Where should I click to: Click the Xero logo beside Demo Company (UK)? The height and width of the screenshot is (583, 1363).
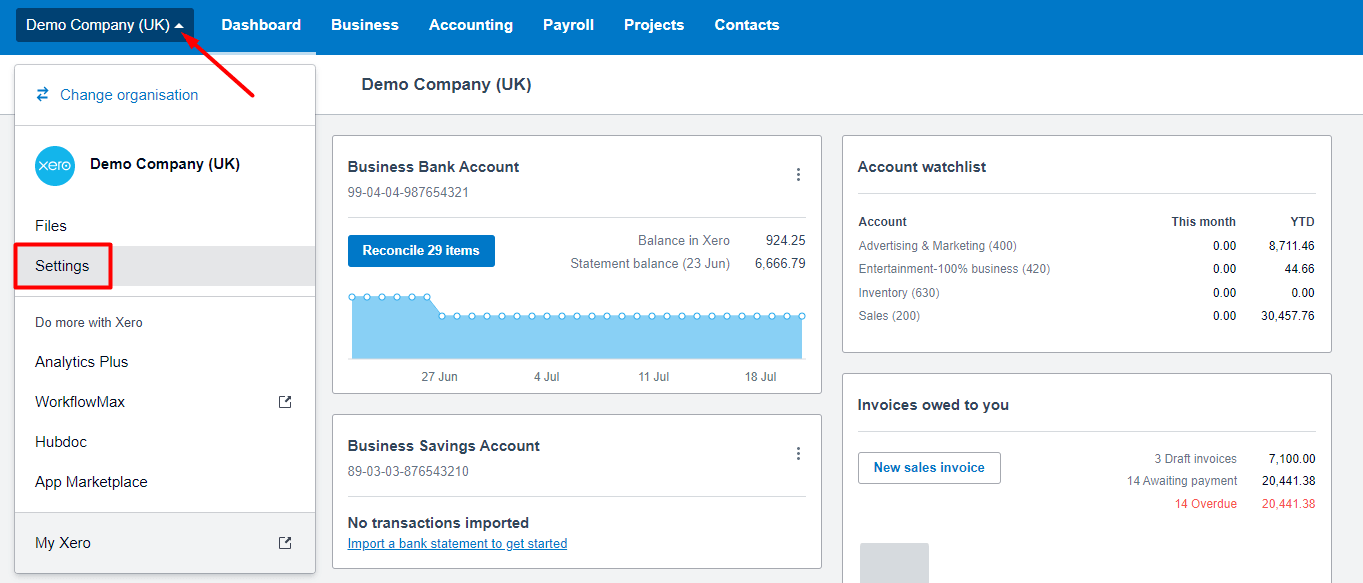pyautogui.click(x=55, y=166)
